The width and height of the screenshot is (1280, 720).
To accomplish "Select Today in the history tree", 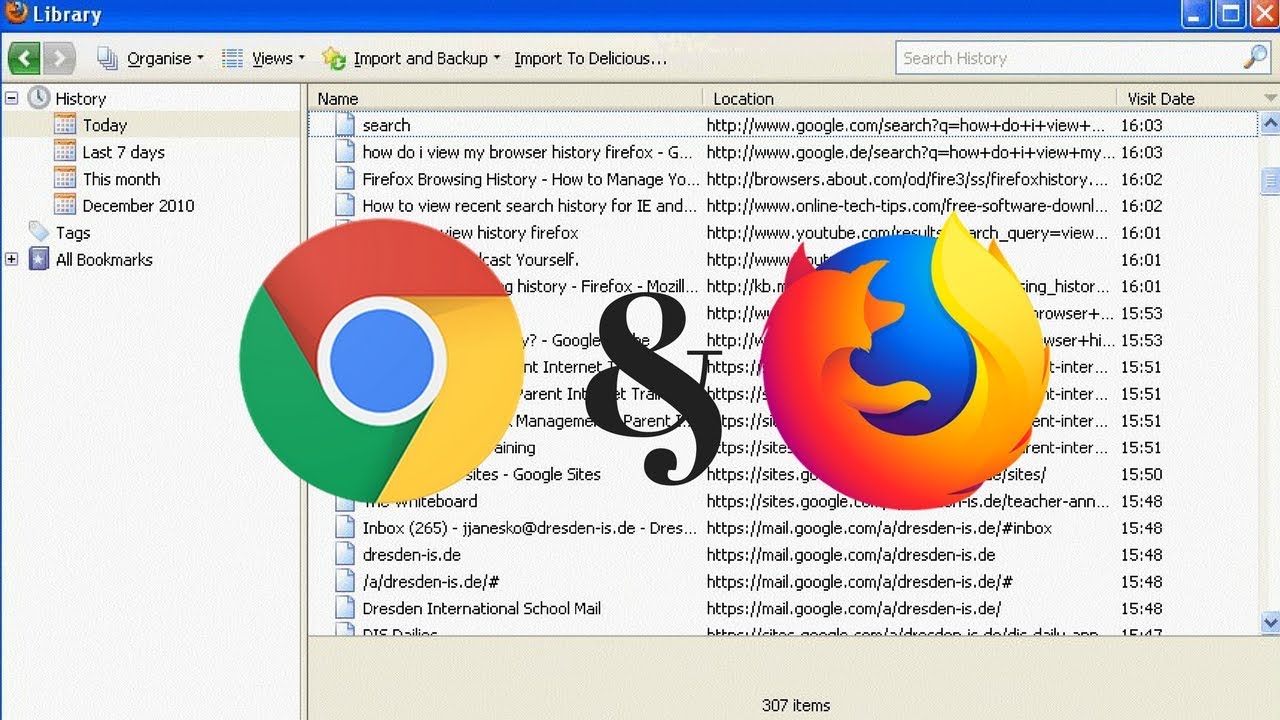I will (x=104, y=125).
